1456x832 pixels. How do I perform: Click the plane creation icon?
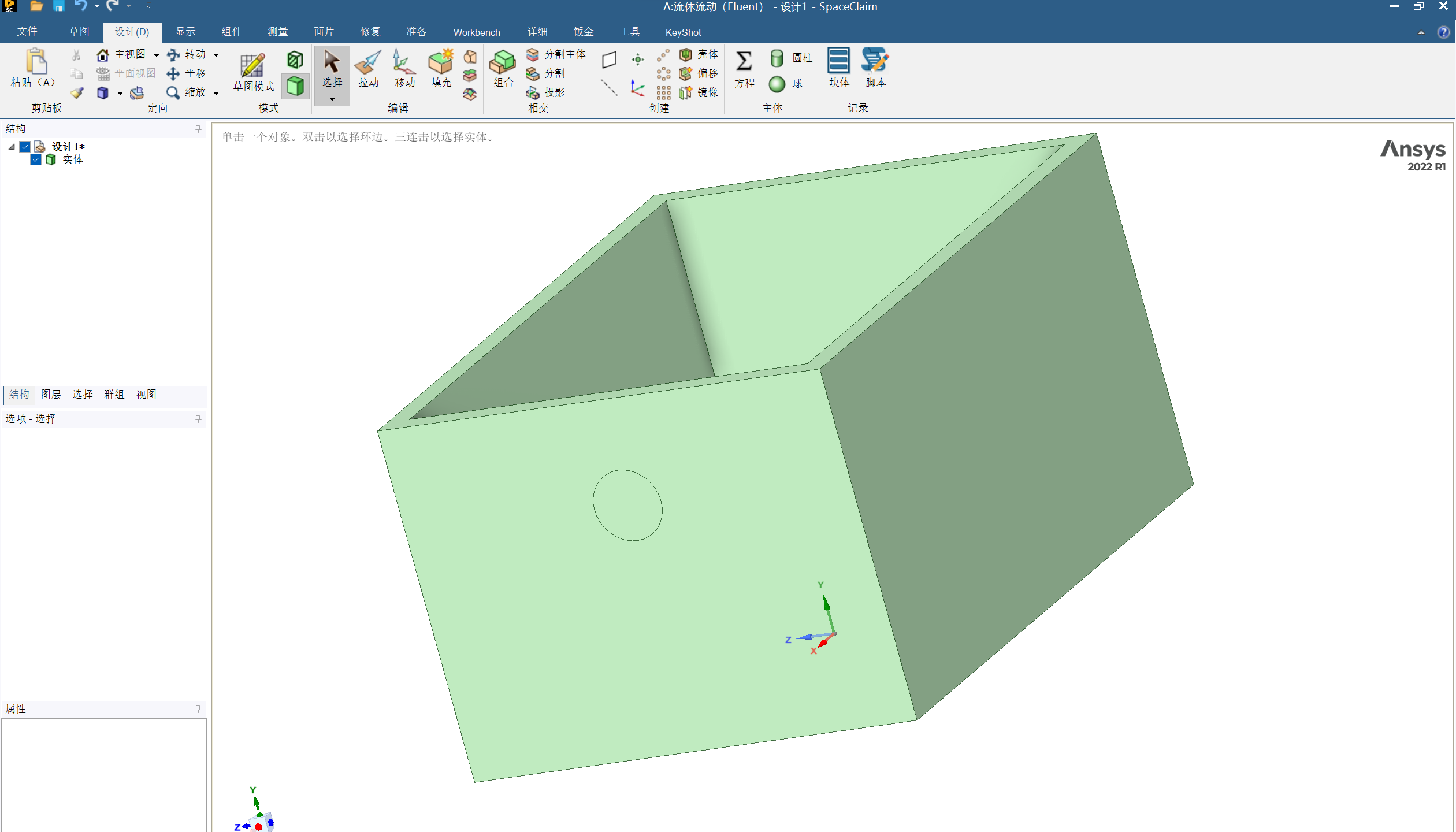pos(609,60)
